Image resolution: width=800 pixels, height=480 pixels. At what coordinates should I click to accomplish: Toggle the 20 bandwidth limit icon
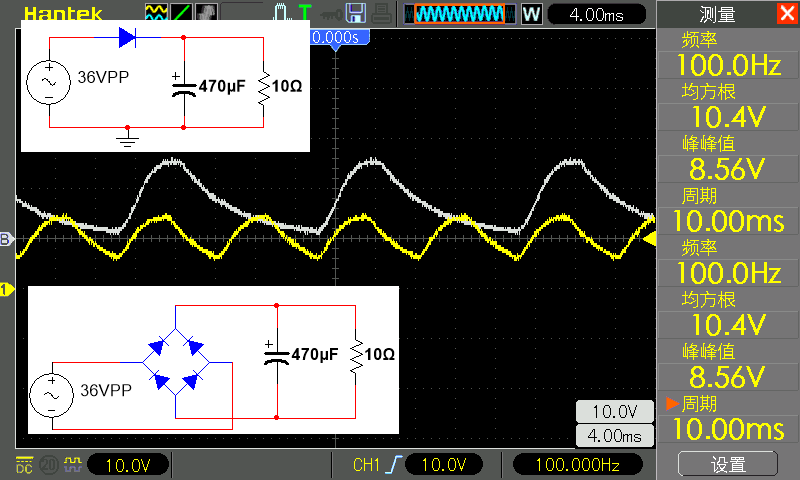[x=49, y=465]
